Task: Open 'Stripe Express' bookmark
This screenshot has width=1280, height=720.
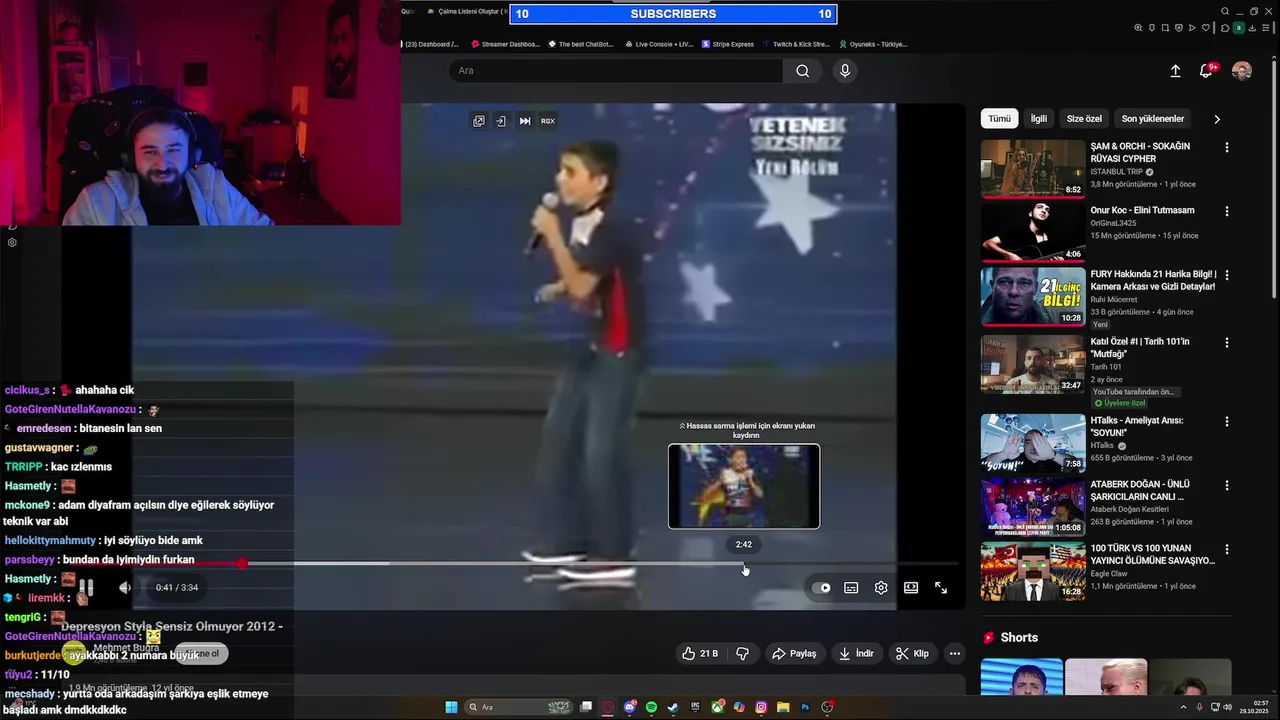Action: coord(728,44)
